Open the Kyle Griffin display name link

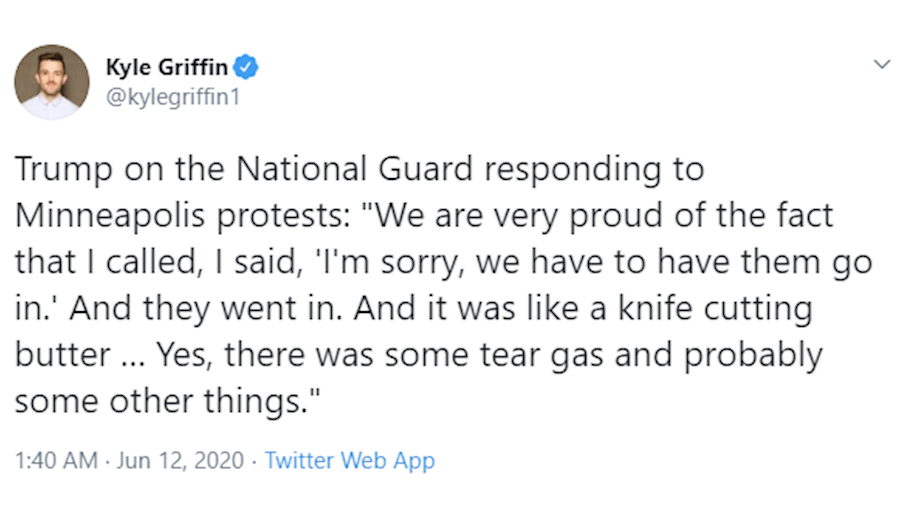166,68
